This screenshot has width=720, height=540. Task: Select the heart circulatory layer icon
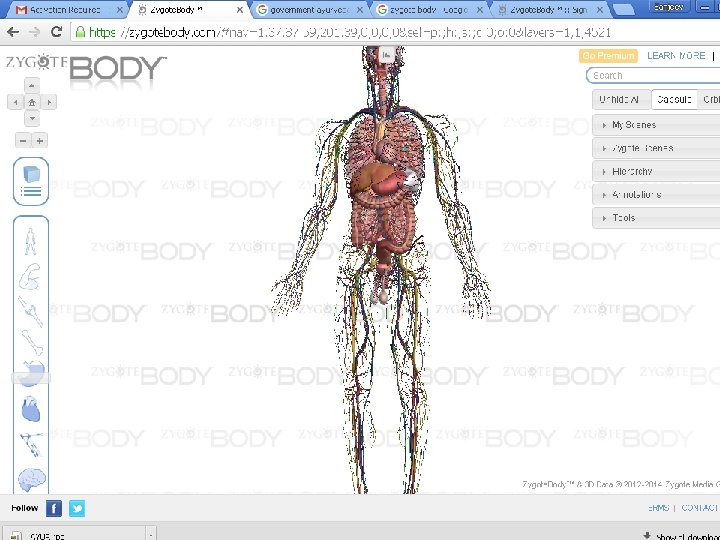[31, 409]
